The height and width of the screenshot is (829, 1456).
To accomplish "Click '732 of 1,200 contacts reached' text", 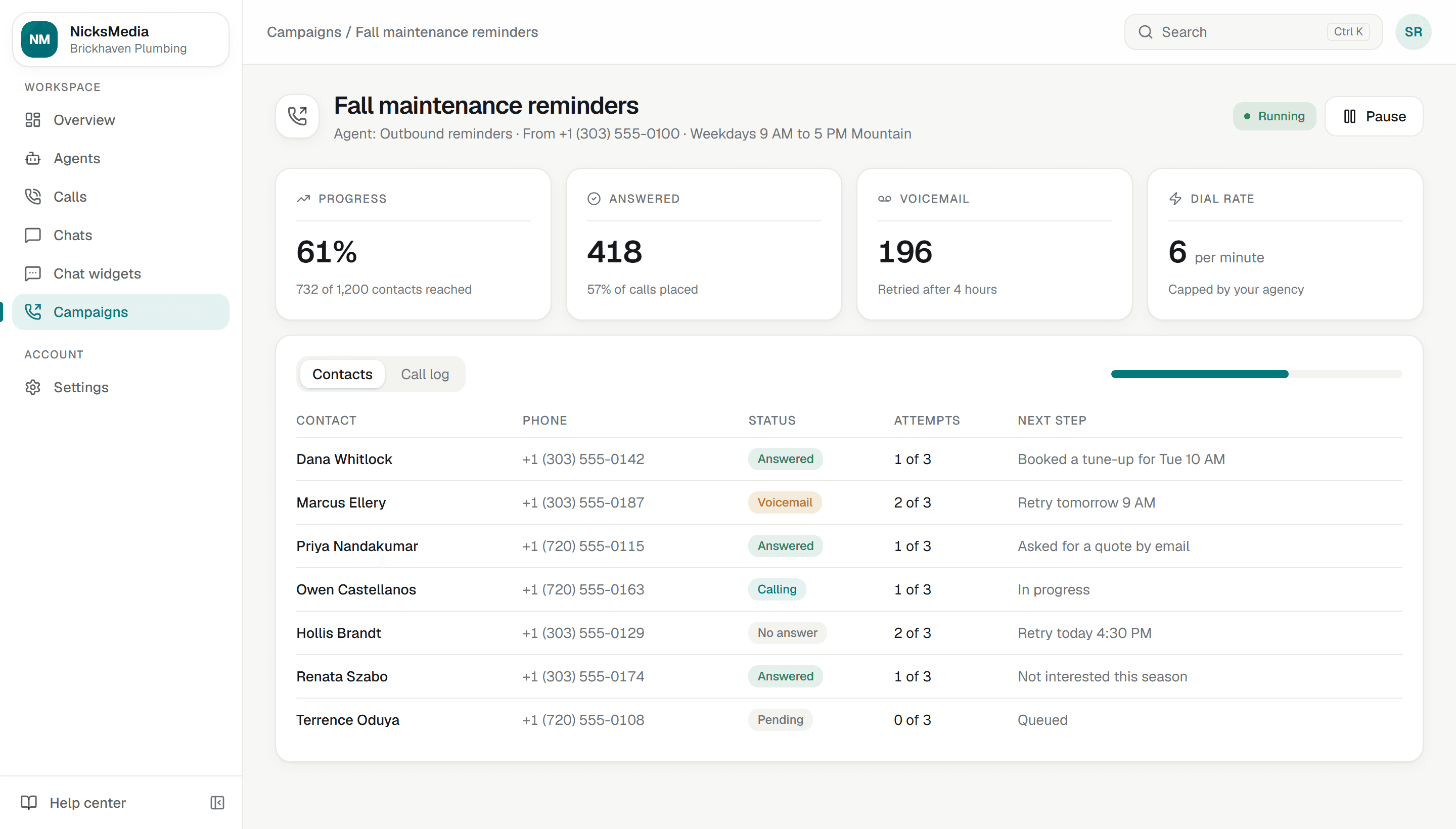I will click(x=384, y=289).
